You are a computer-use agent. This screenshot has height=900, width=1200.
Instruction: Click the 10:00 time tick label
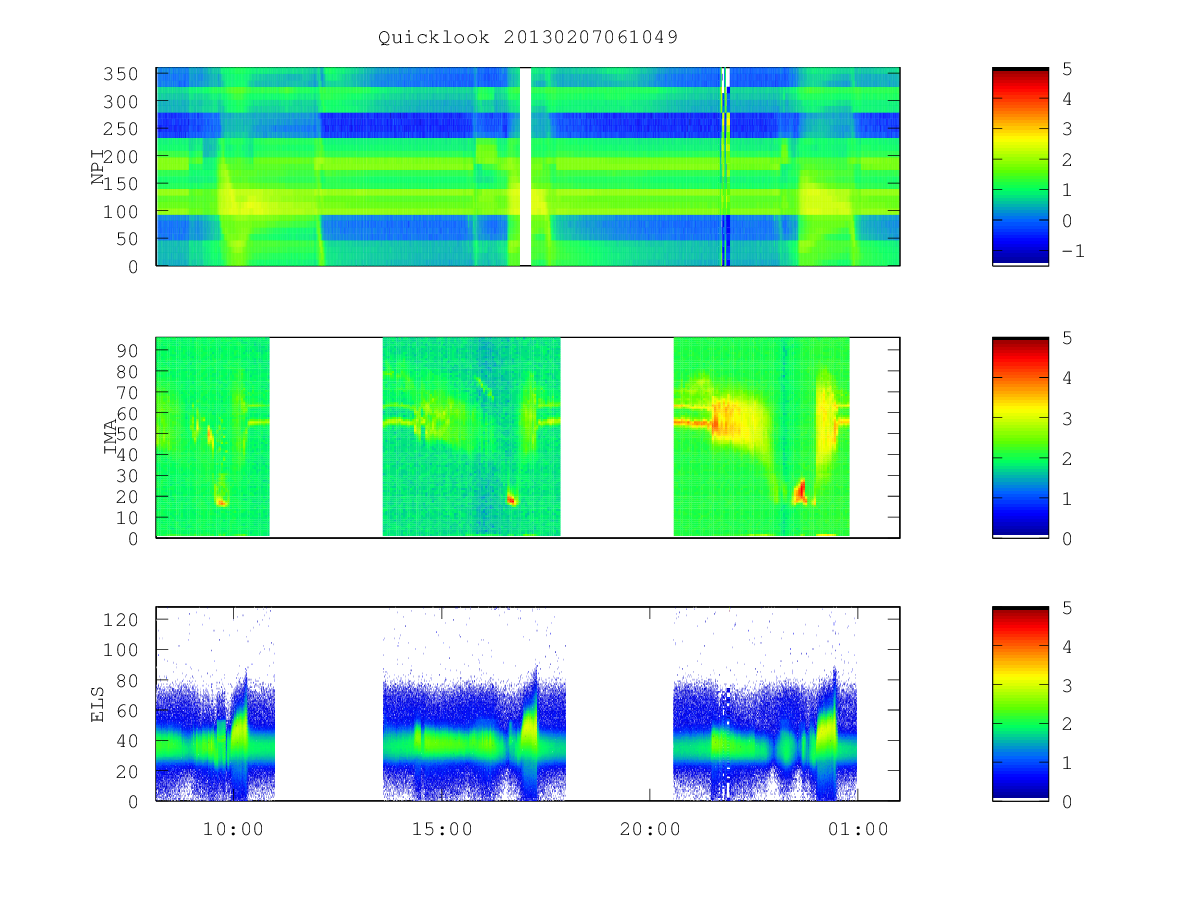click(x=232, y=829)
